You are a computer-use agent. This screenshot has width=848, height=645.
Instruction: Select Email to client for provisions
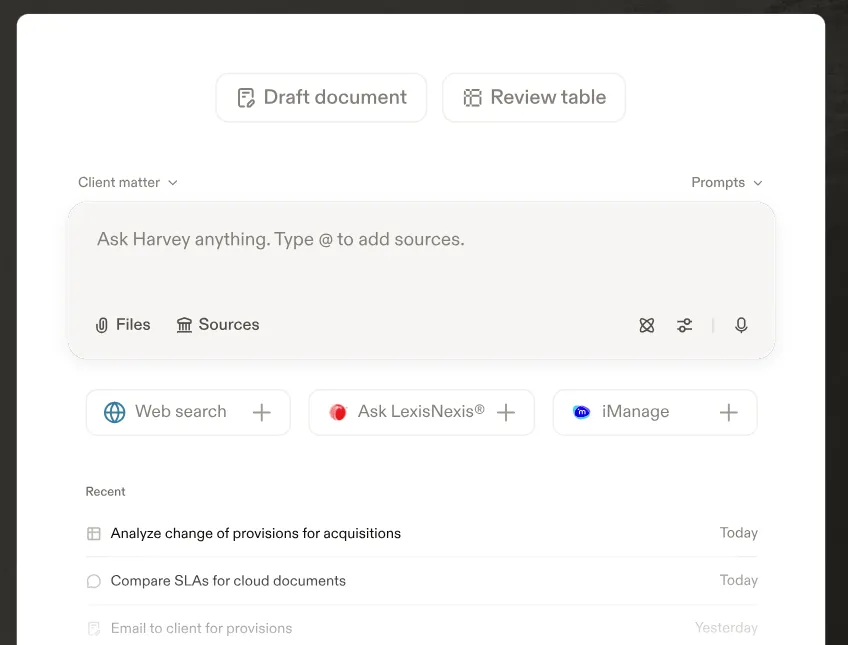(201, 628)
